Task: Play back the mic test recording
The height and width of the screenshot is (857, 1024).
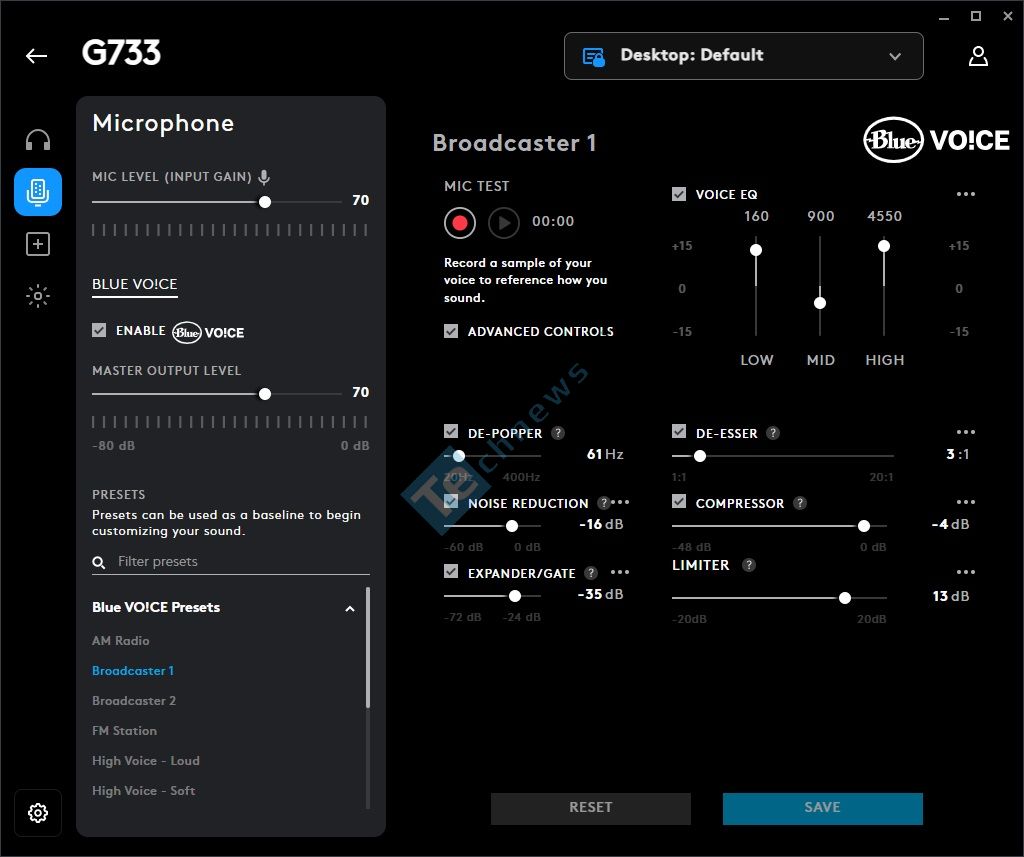Action: (x=504, y=223)
